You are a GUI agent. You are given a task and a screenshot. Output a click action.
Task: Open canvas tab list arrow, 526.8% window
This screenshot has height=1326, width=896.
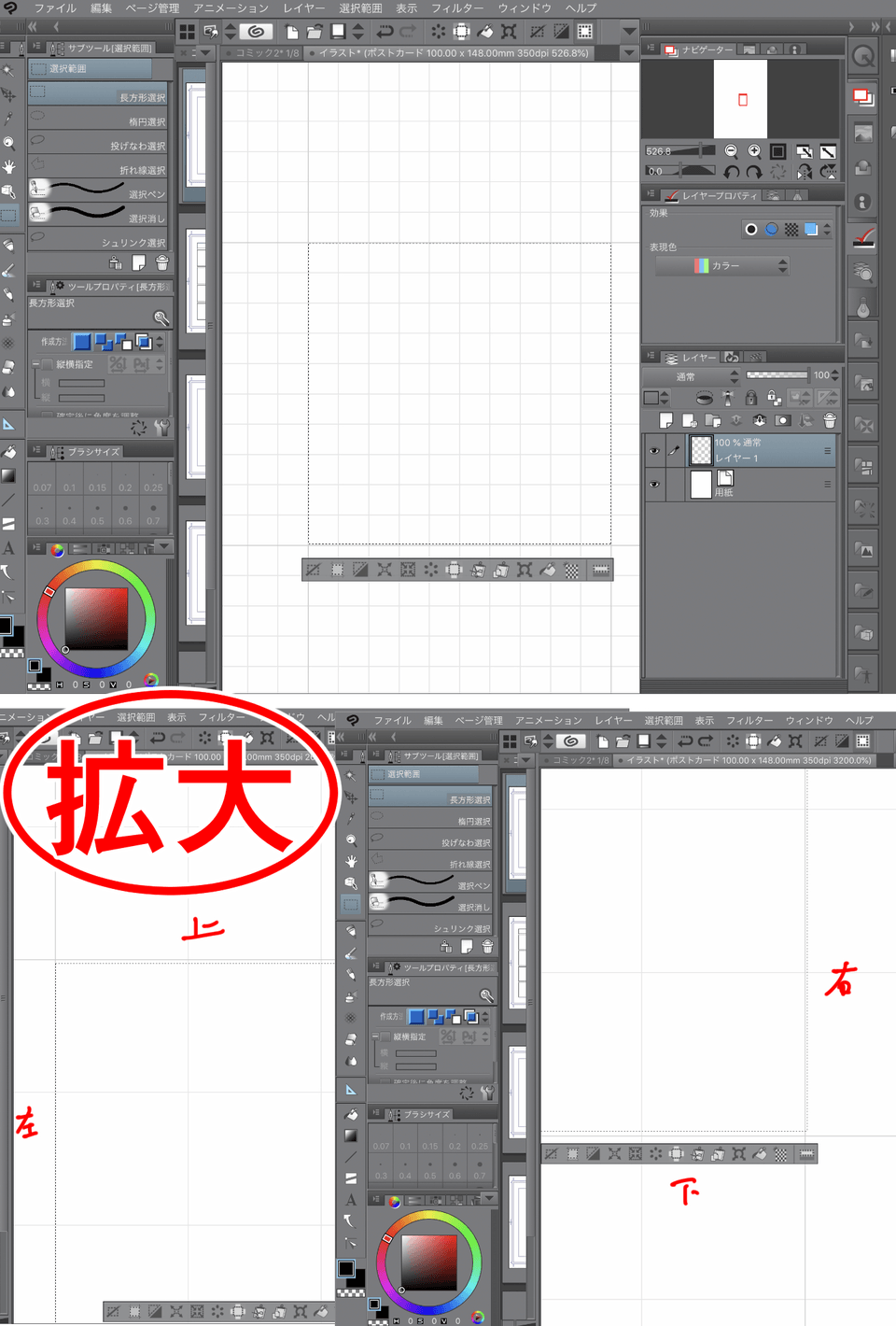pos(629,53)
